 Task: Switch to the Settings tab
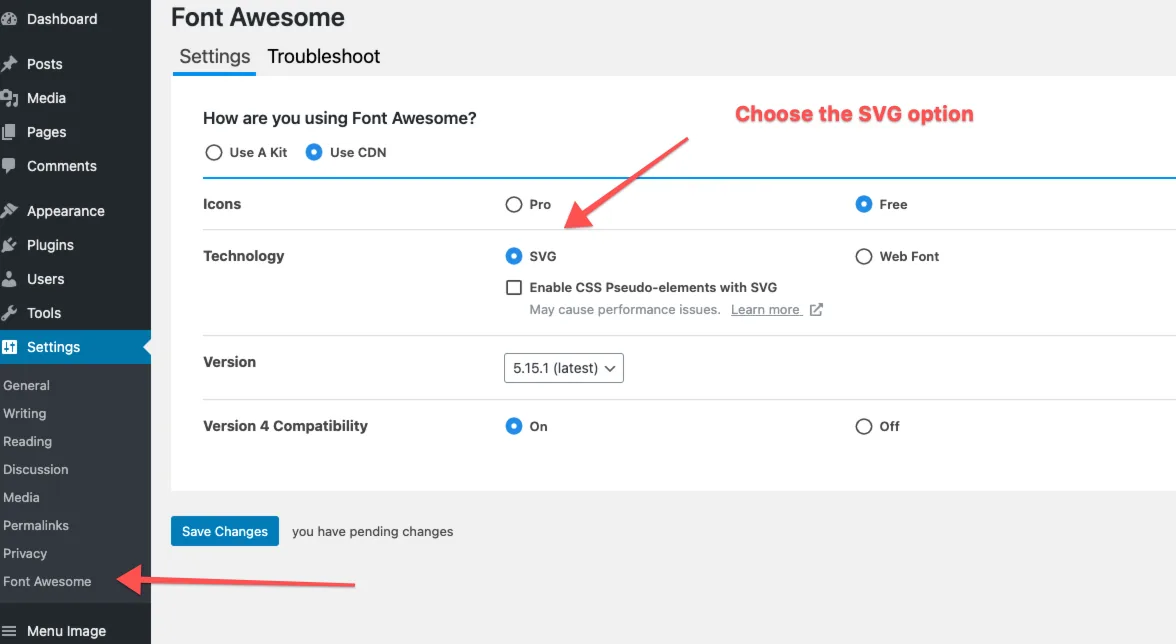point(214,57)
